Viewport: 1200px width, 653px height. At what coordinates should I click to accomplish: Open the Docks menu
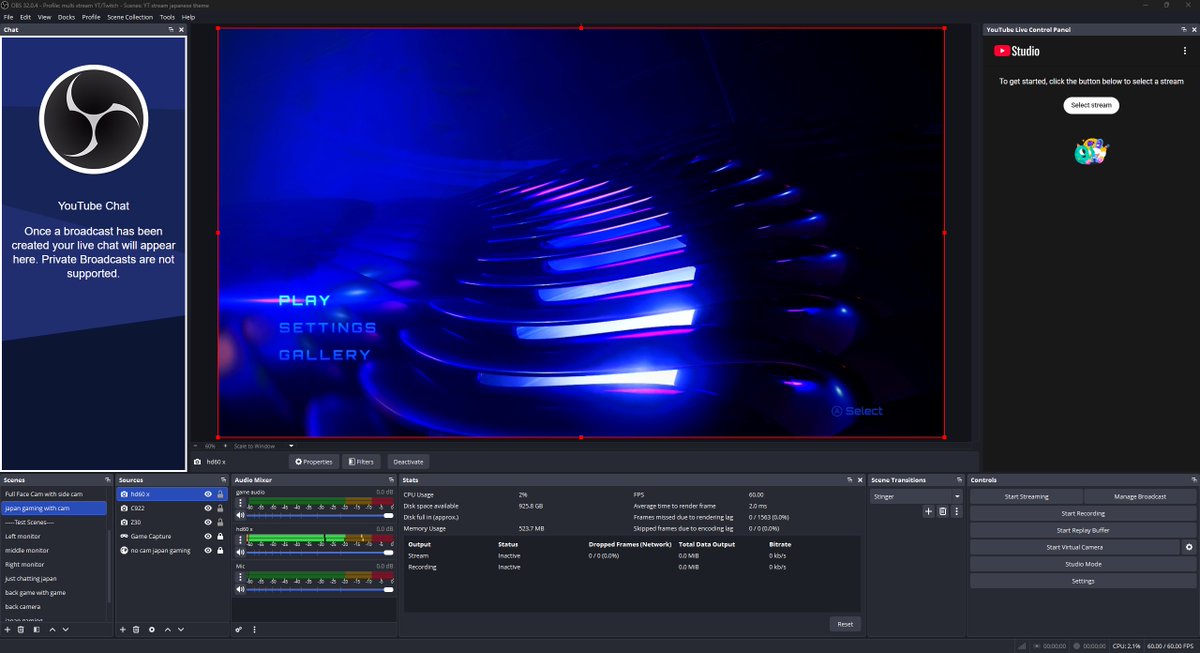pyautogui.click(x=66, y=17)
